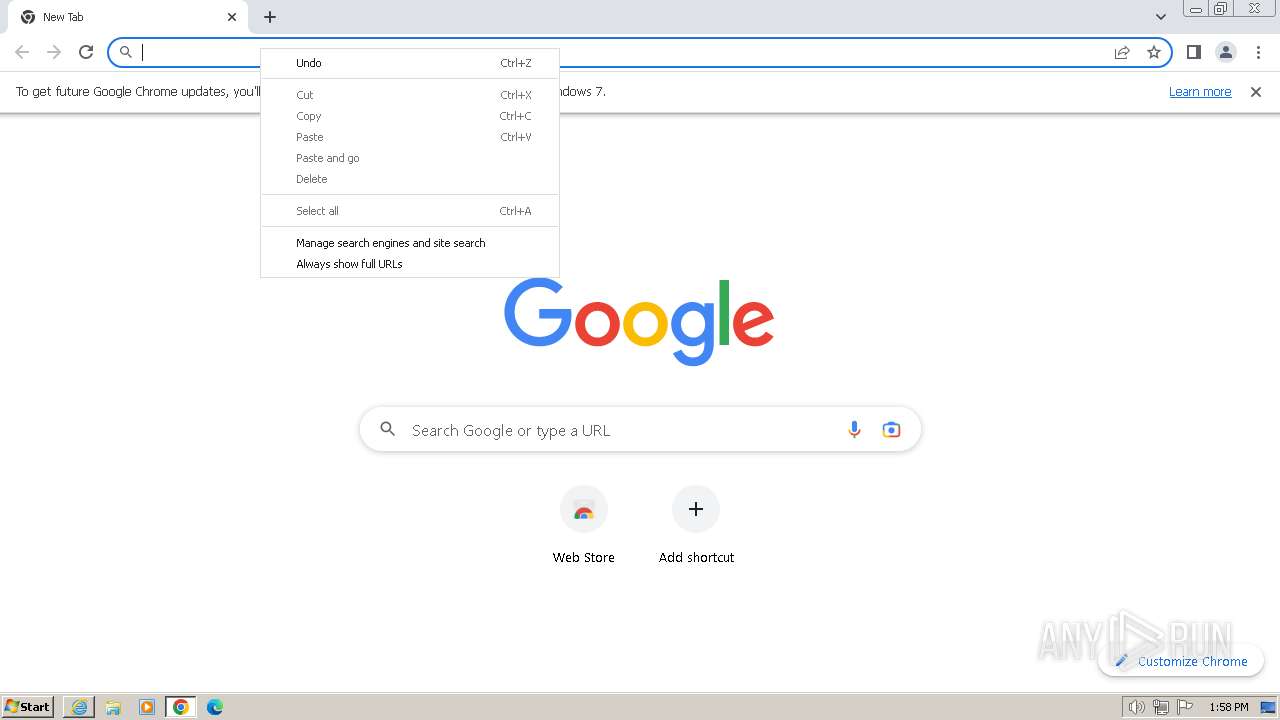Switch to Chrome in the taskbar

pyautogui.click(x=181, y=707)
